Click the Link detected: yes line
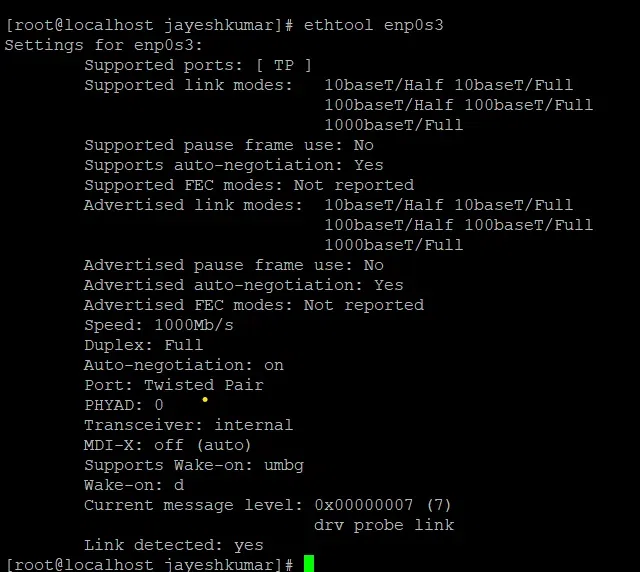The image size is (640, 572). 173,545
